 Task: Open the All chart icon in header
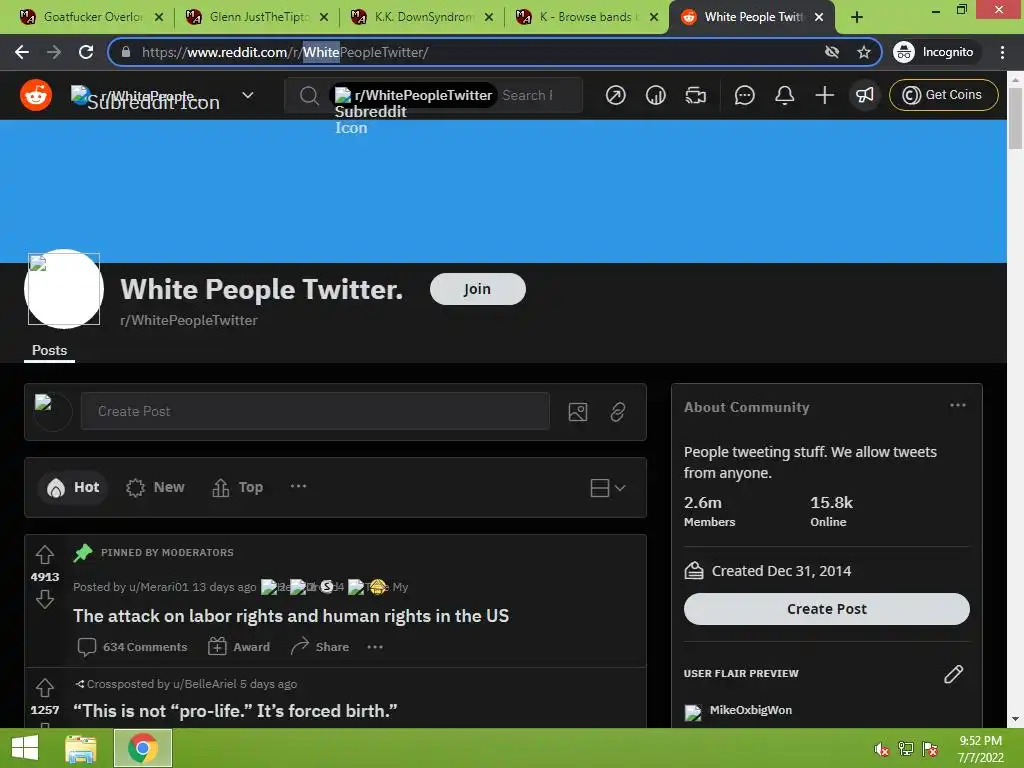tap(656, 95)
